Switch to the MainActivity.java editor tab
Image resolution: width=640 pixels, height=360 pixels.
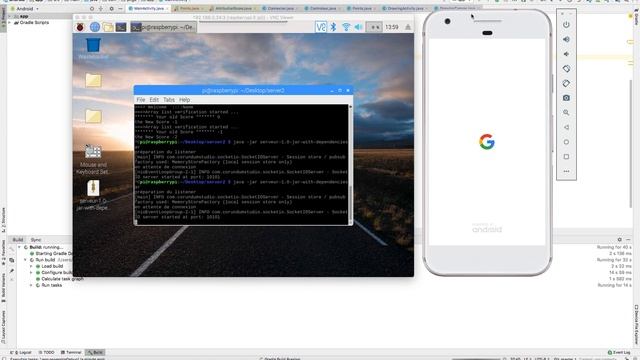pos(148,8)
